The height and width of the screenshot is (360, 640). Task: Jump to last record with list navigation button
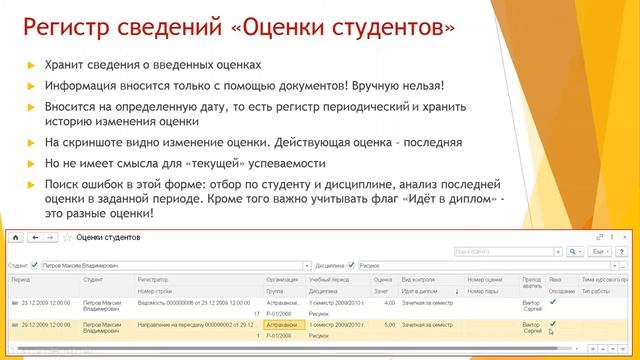pos(622,349)
